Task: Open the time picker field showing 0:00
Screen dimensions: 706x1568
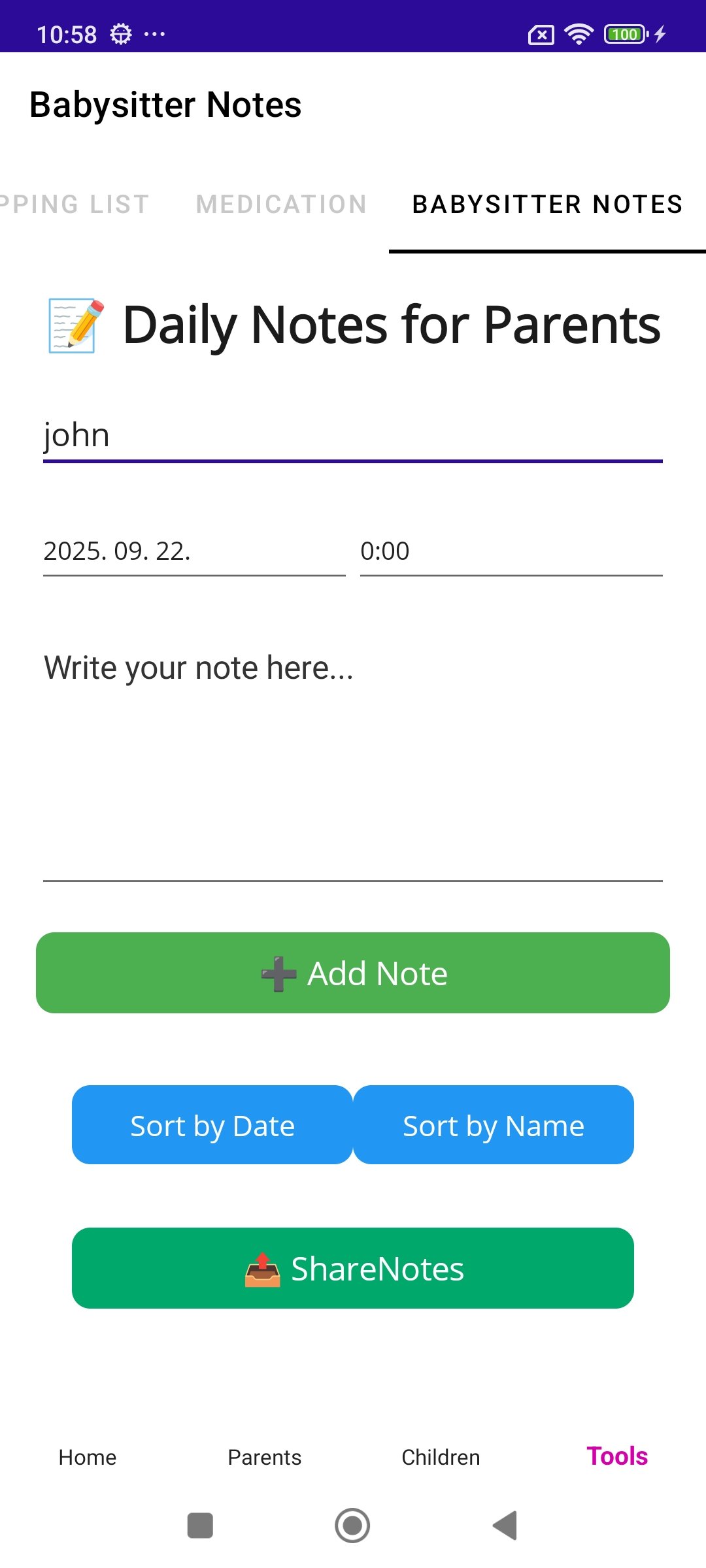Action: (511, 551)
